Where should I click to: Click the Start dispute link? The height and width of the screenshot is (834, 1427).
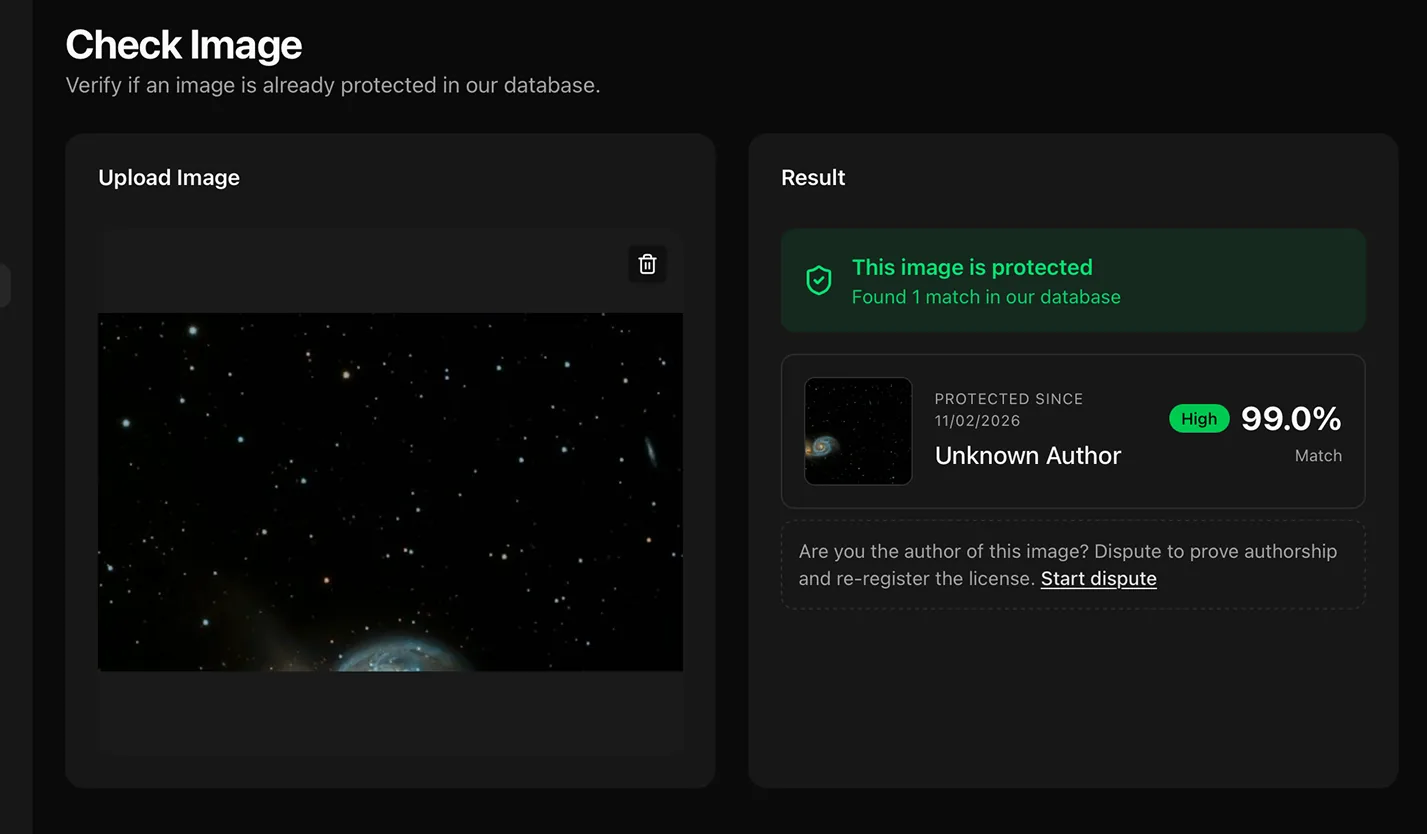1098,578
